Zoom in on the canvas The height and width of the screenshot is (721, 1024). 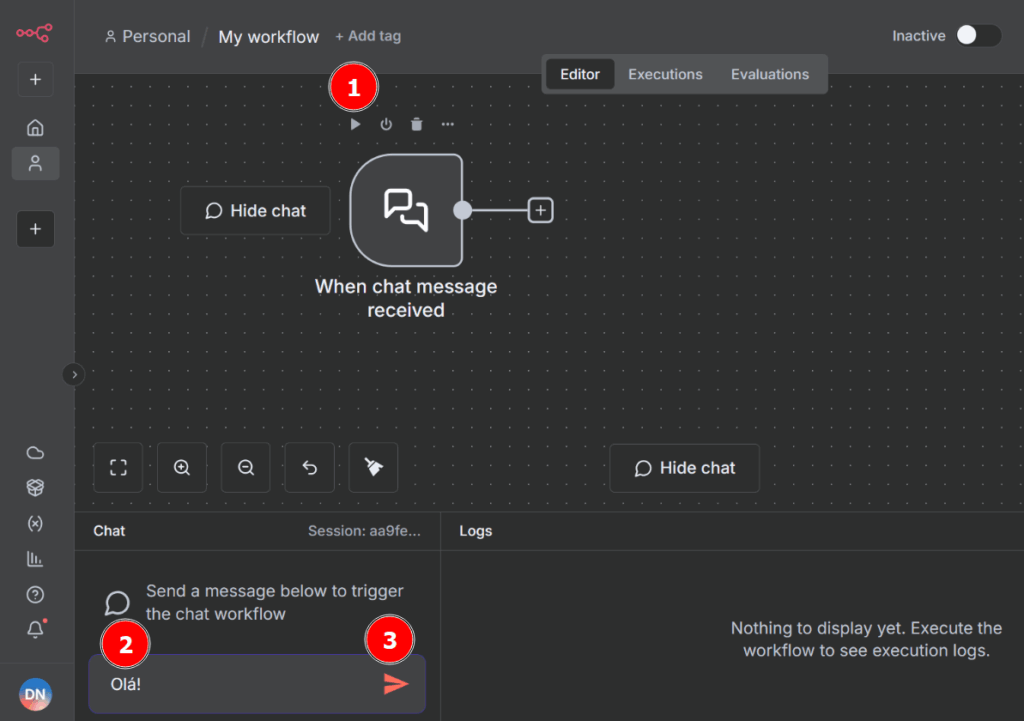tap(182, 468)
